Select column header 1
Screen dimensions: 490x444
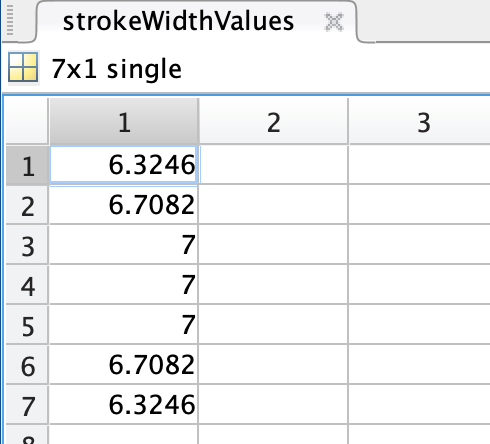pyautogui.click(x=124, y=122)
